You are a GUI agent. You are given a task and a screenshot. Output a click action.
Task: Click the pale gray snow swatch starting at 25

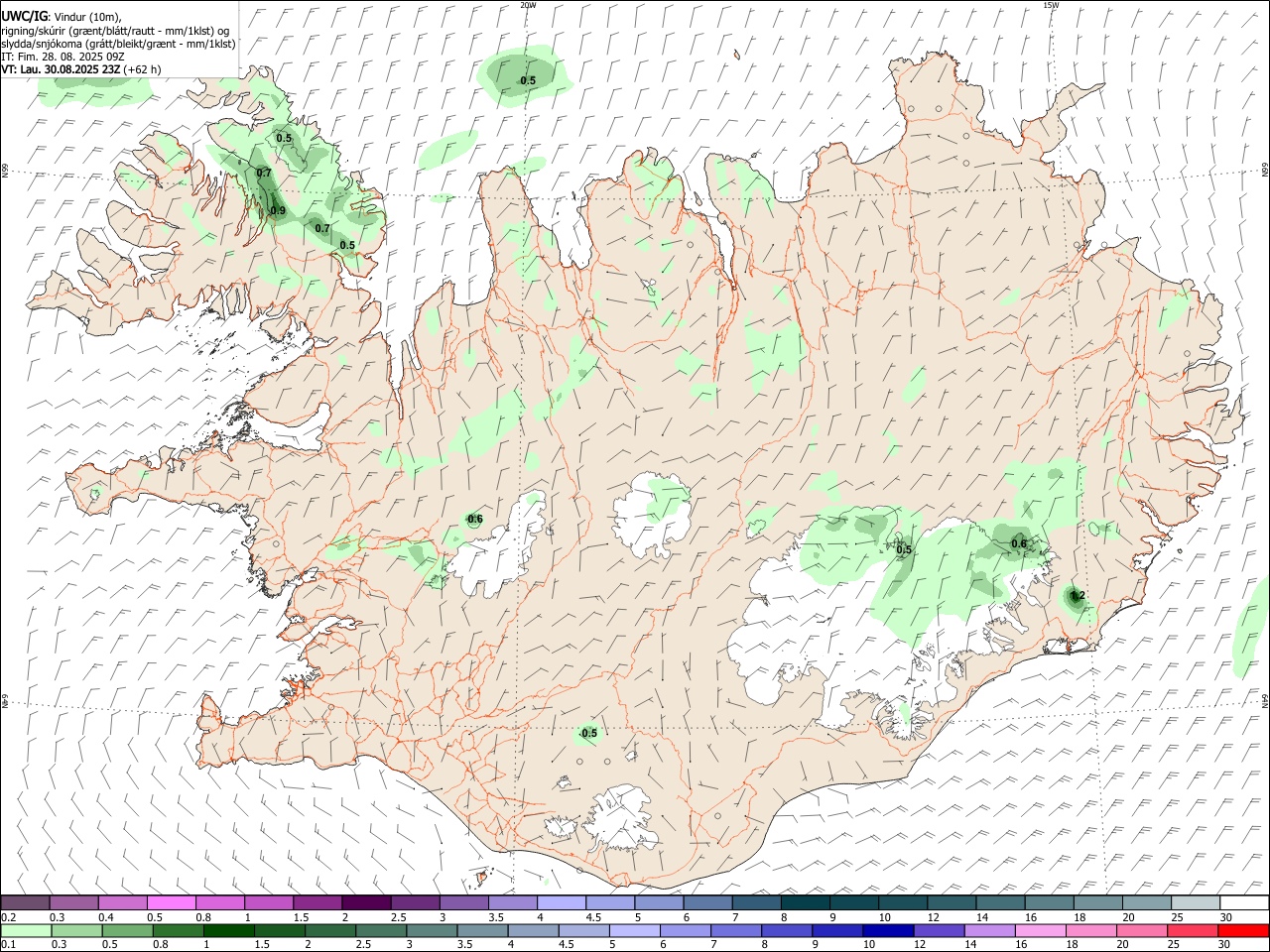click(x=1195, y=902)
